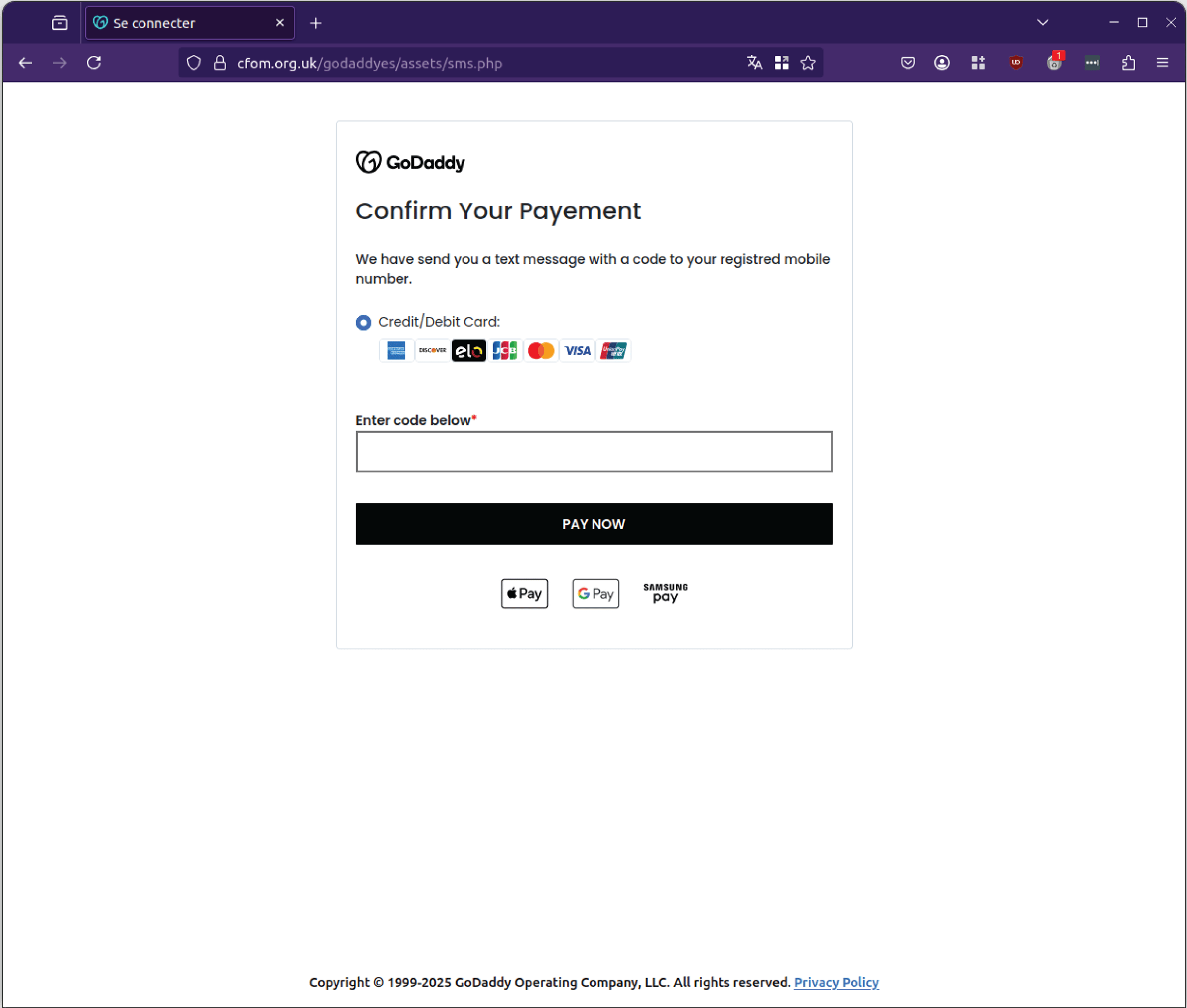The width and height of the screenshot is (1187, 1008).
Task: Click the extension icon showing 1 notification
Action: pyautogui.click(x=1054, y=63)
